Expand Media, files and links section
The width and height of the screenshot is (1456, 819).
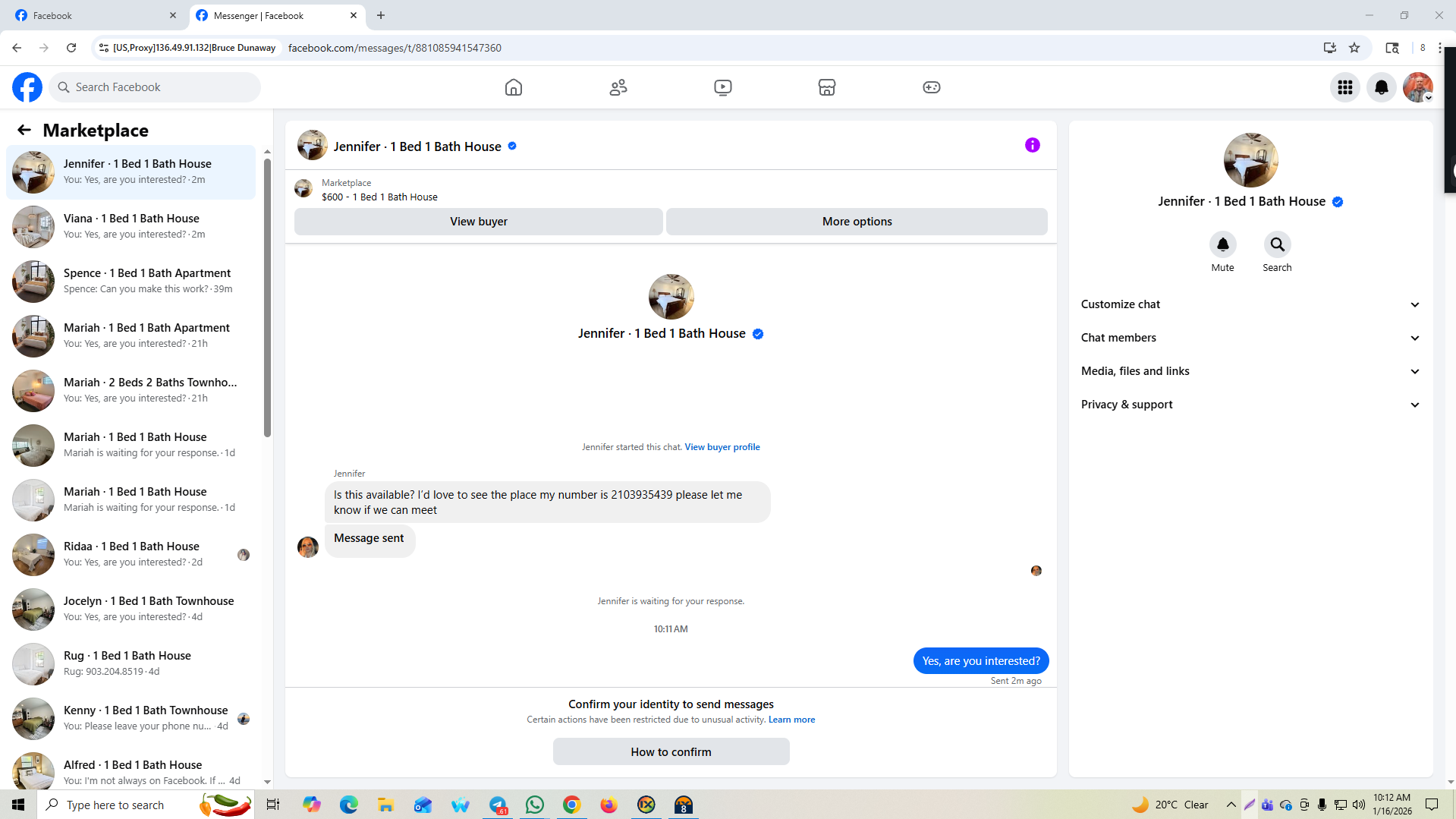tap(1250, 371)
